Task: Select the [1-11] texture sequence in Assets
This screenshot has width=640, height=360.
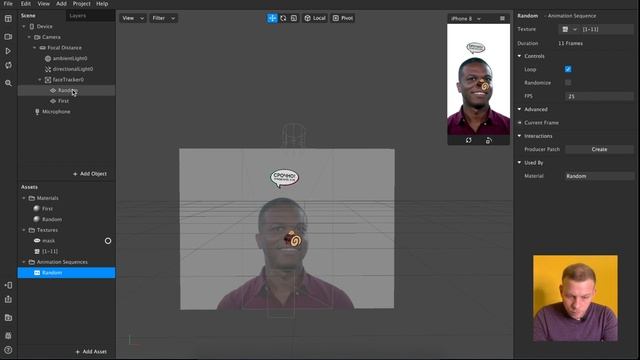Action: [50, 251]
